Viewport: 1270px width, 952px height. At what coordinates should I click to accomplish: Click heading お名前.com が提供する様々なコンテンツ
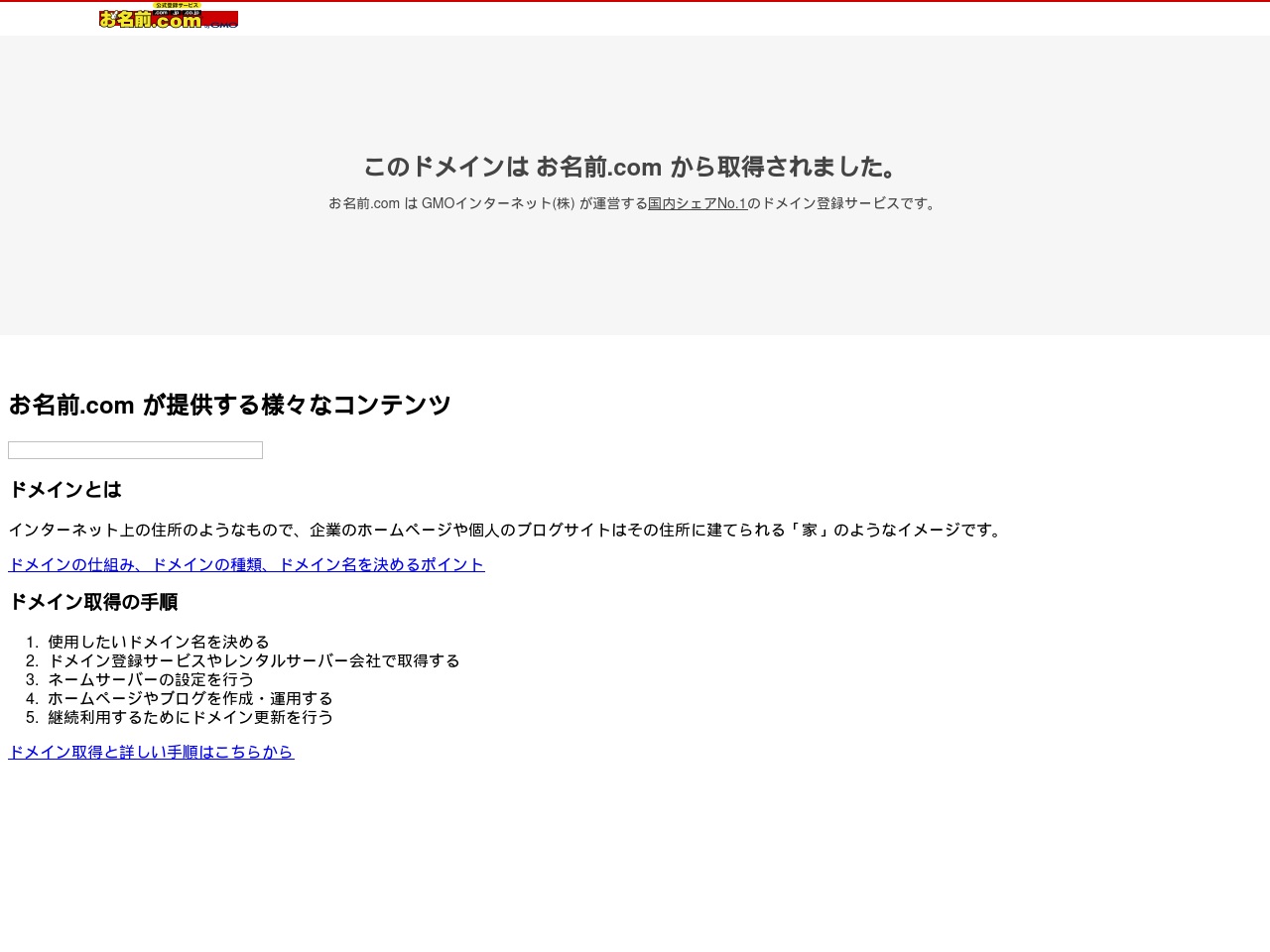coord(230,405)
